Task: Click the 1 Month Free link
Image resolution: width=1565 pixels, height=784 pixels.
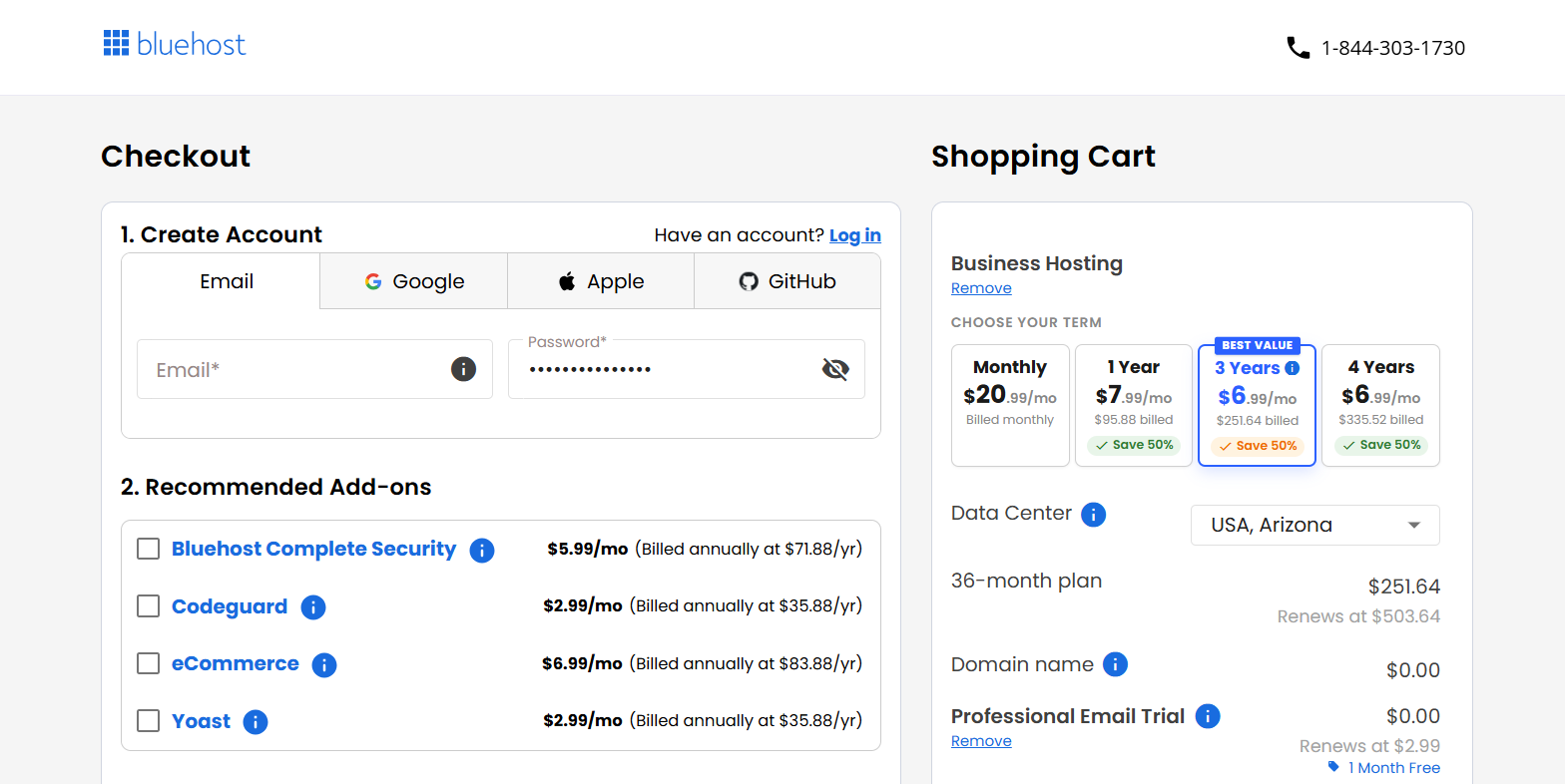Action: point(1394,768)
